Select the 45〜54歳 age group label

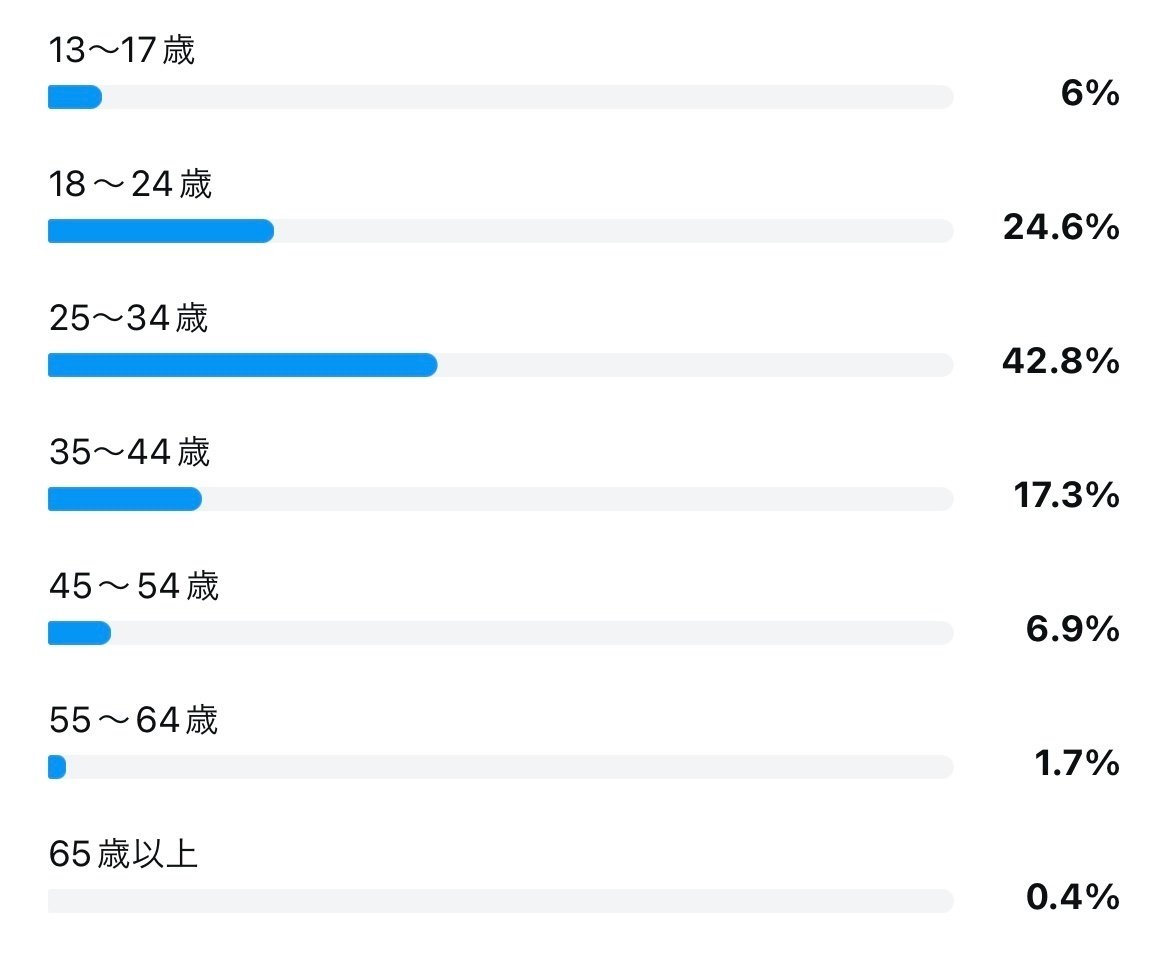pos(134,586)
